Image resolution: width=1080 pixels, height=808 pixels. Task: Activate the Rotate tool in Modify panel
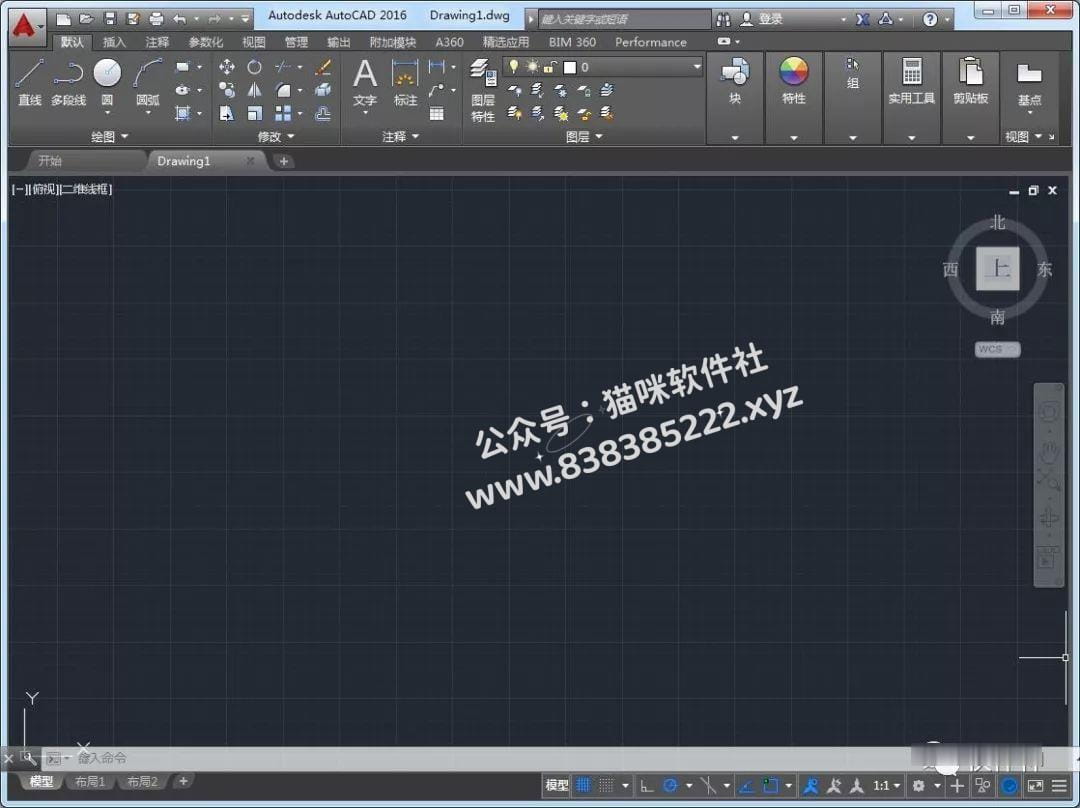[254, 67]
